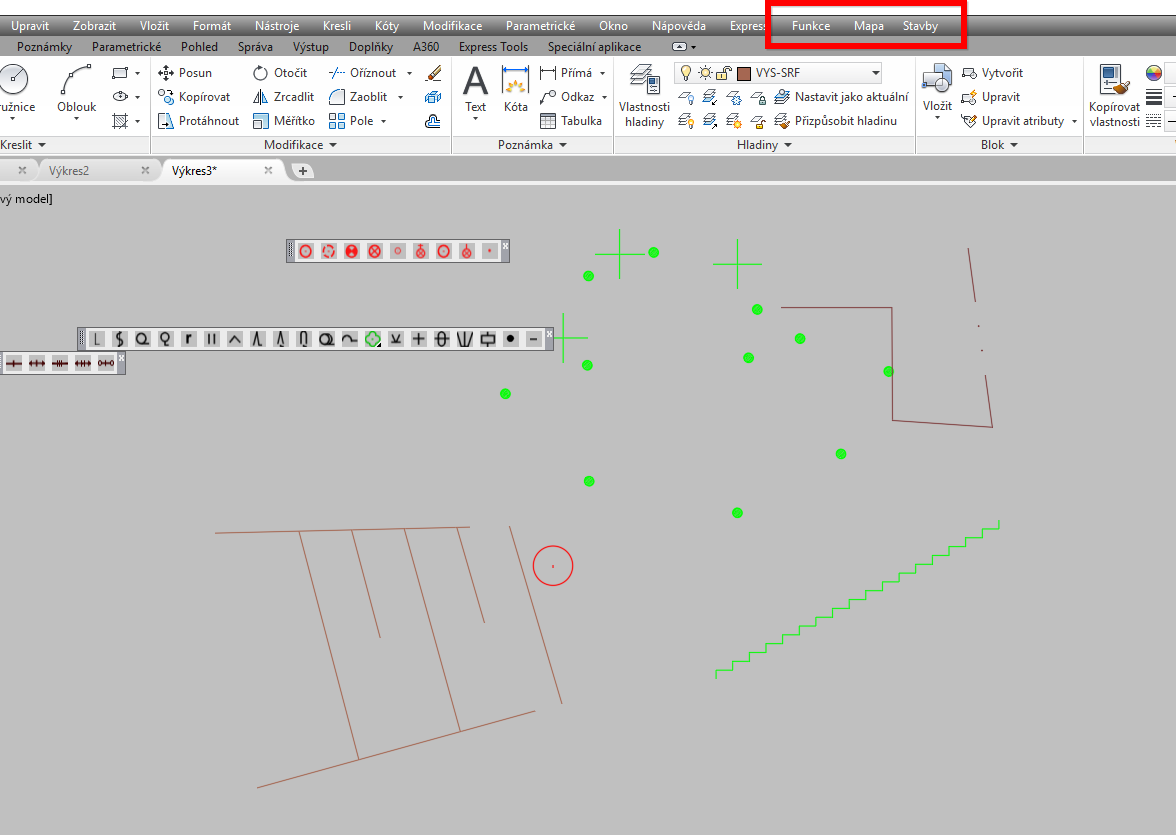Toggle the layer padlock lock icon
The height and width of the screenshot is (835, 1176).
pos(723,73)
